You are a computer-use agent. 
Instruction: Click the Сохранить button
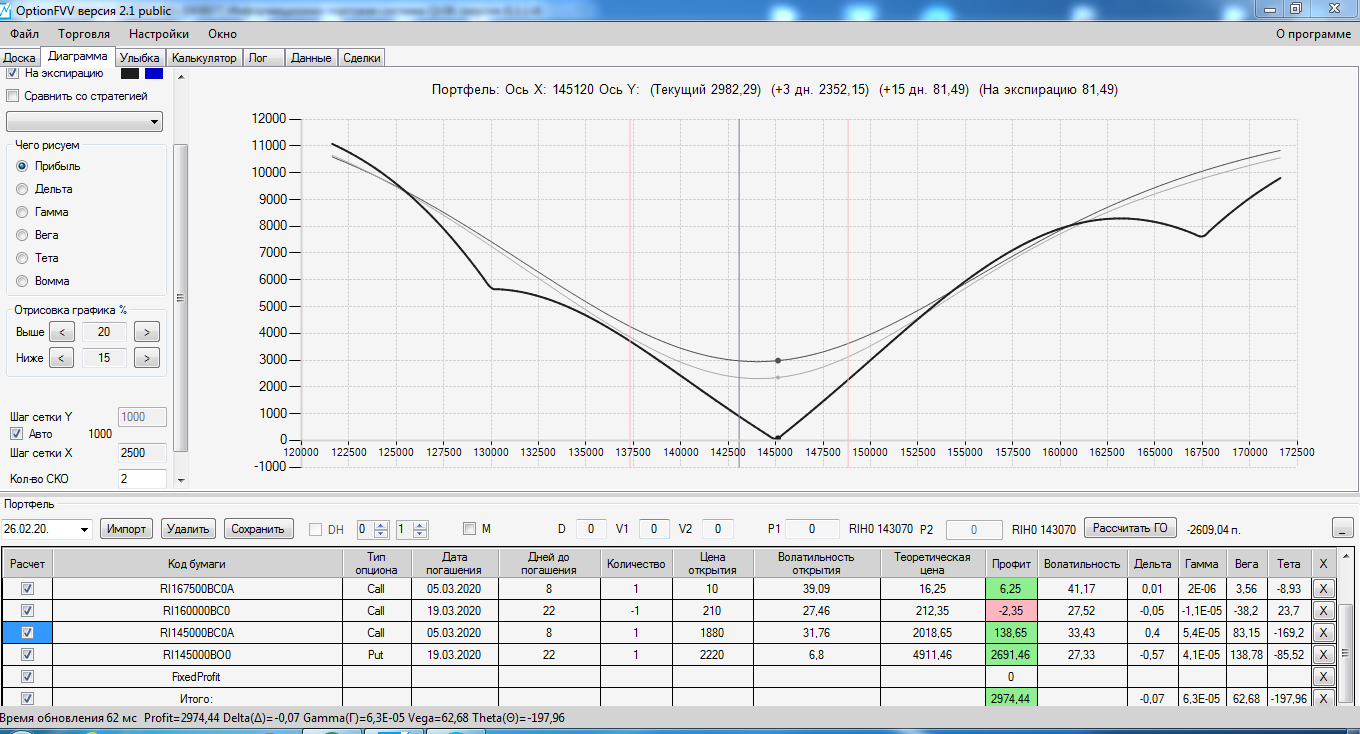click(x=259, y=529)
